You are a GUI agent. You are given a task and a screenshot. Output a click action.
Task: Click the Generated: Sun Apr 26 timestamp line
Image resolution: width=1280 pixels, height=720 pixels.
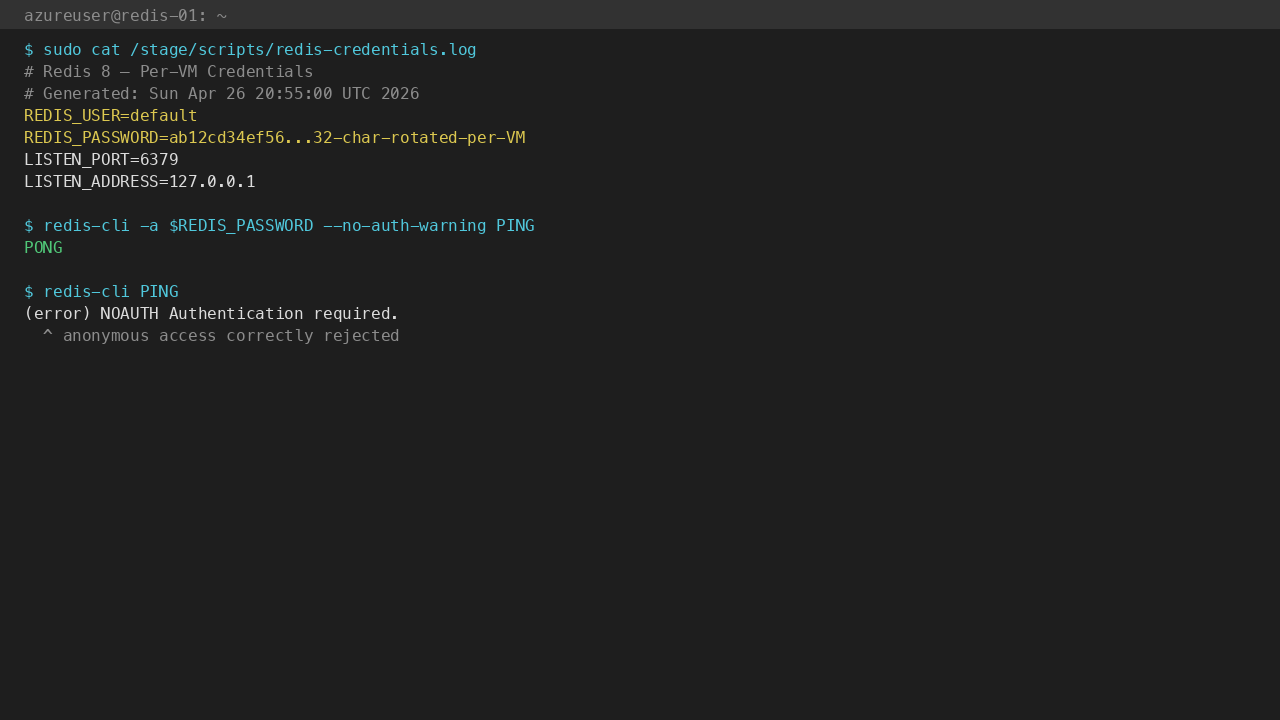pyautogui.click(x=221, y=94)
